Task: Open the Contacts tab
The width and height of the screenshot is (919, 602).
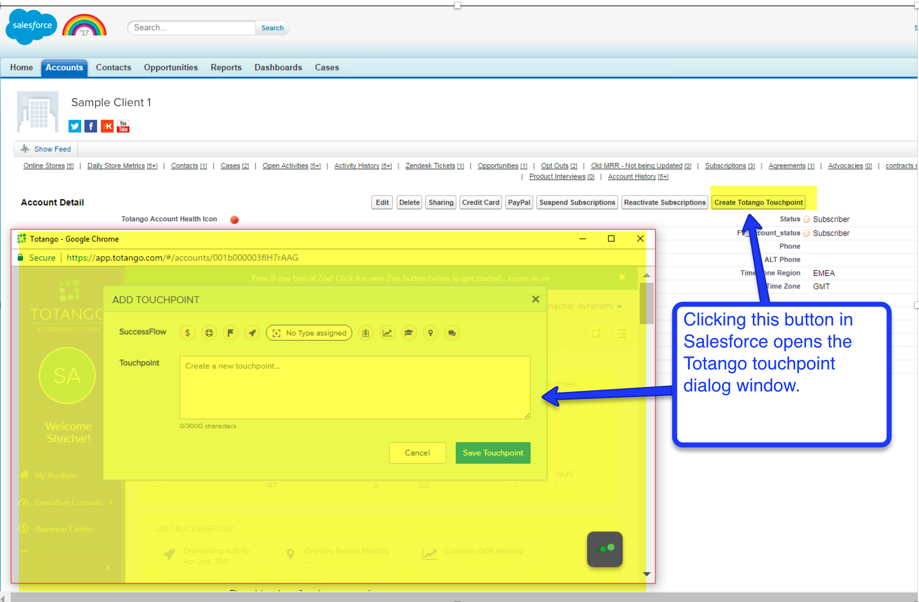Action: tap(113, 67)
